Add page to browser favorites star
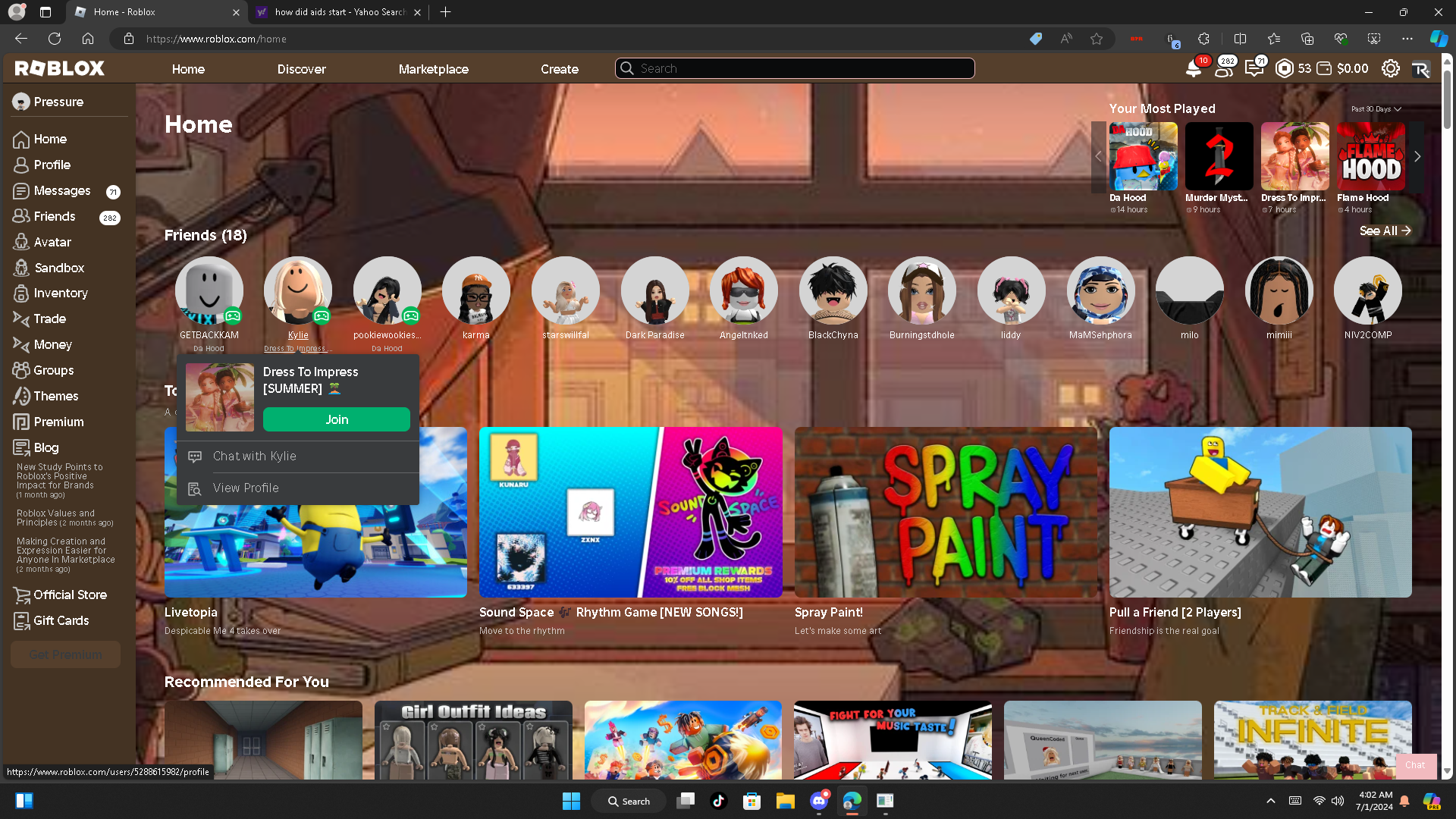1456x819 pixels. coord(1097,39)
